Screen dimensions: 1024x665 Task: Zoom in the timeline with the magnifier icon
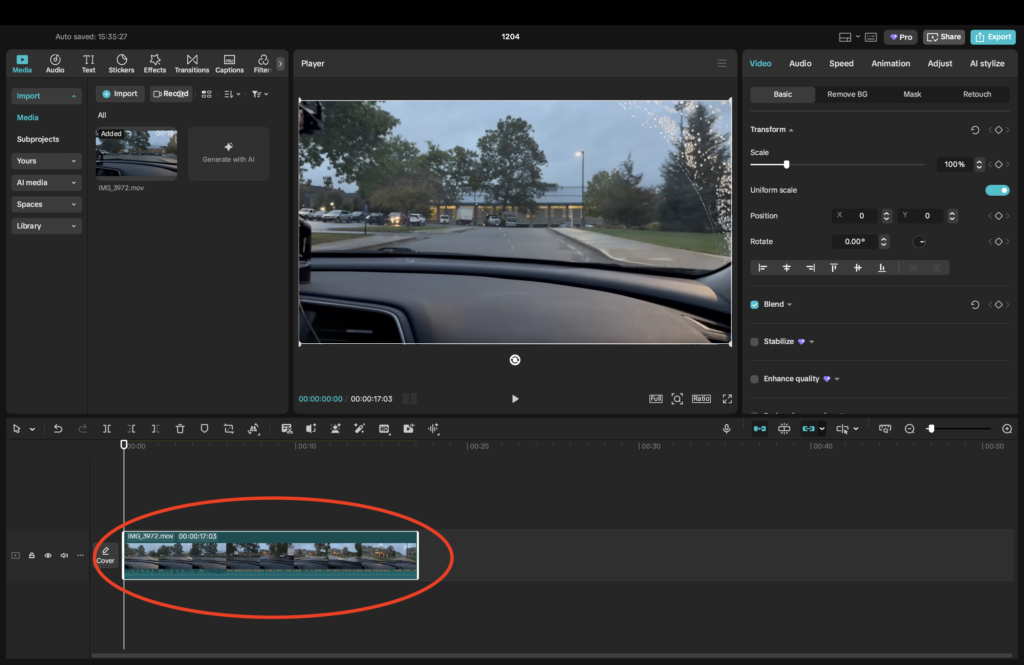tap(1006, 428)
